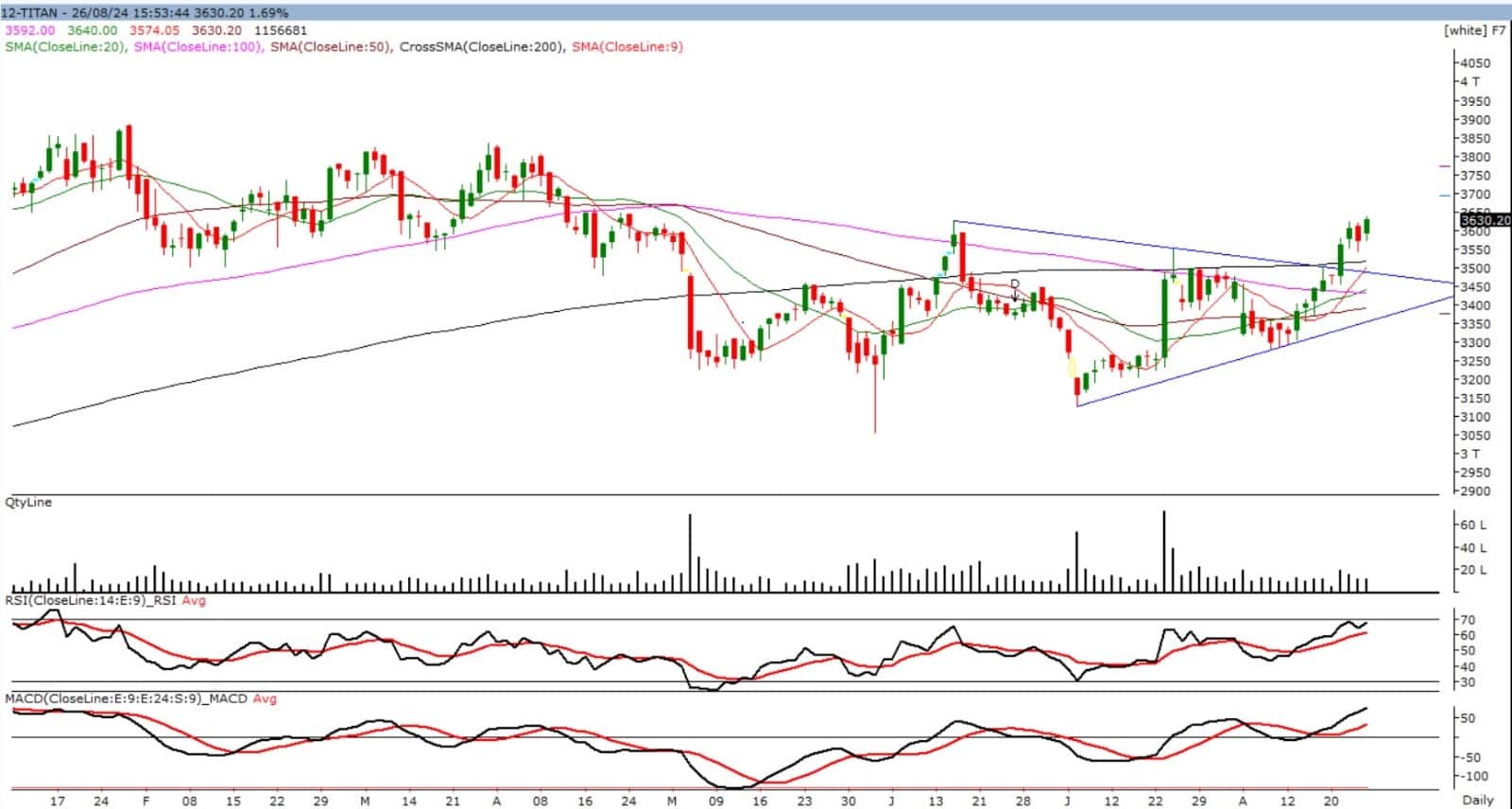Viewport: 1512px width, 809px height.
Task: Select the SMA(CloseLine:100) indicator label
Action: coord(198,47)
